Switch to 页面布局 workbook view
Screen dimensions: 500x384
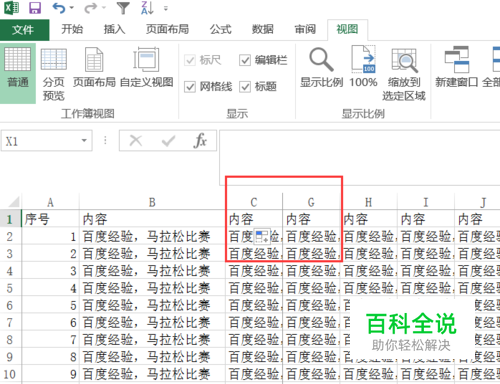click(x=94, y=68)
